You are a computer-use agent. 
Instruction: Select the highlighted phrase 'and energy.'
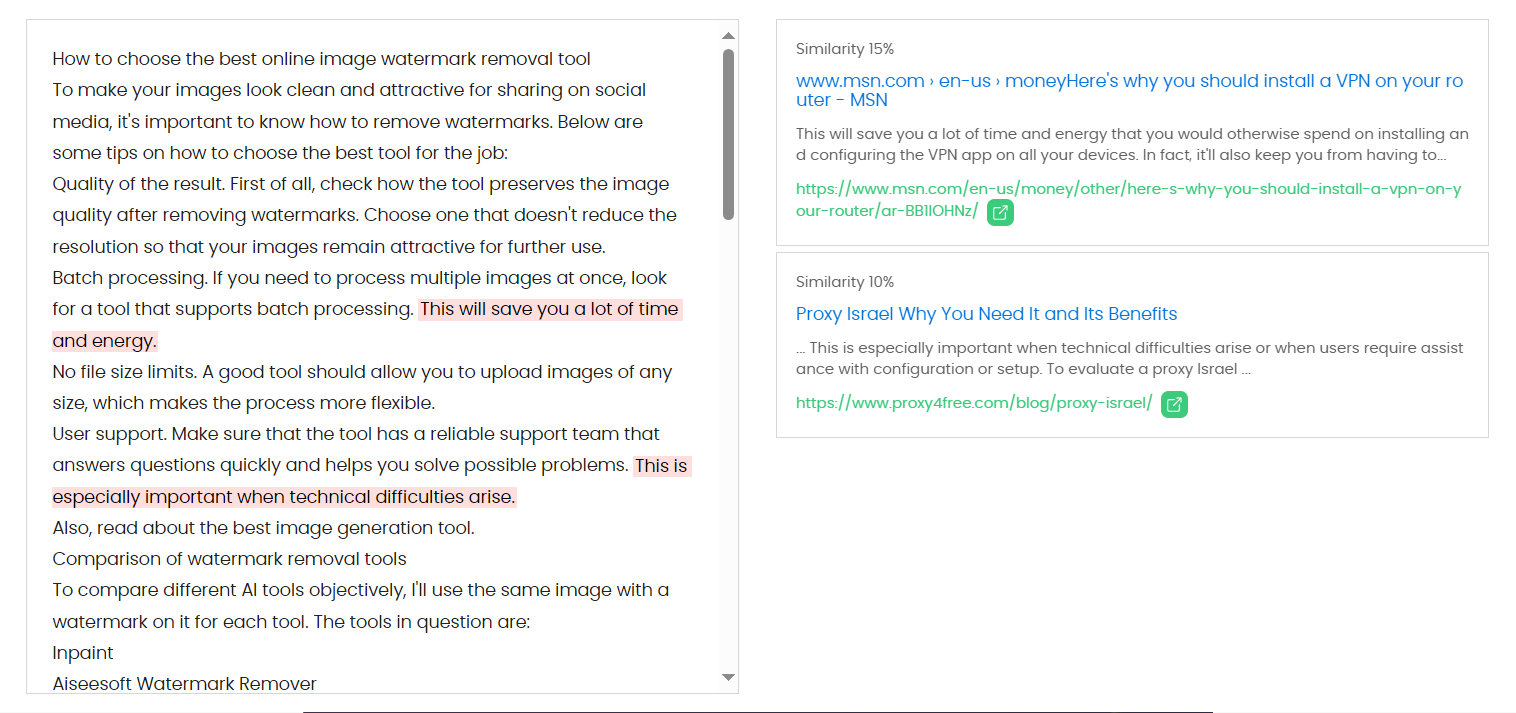[104, 341]
